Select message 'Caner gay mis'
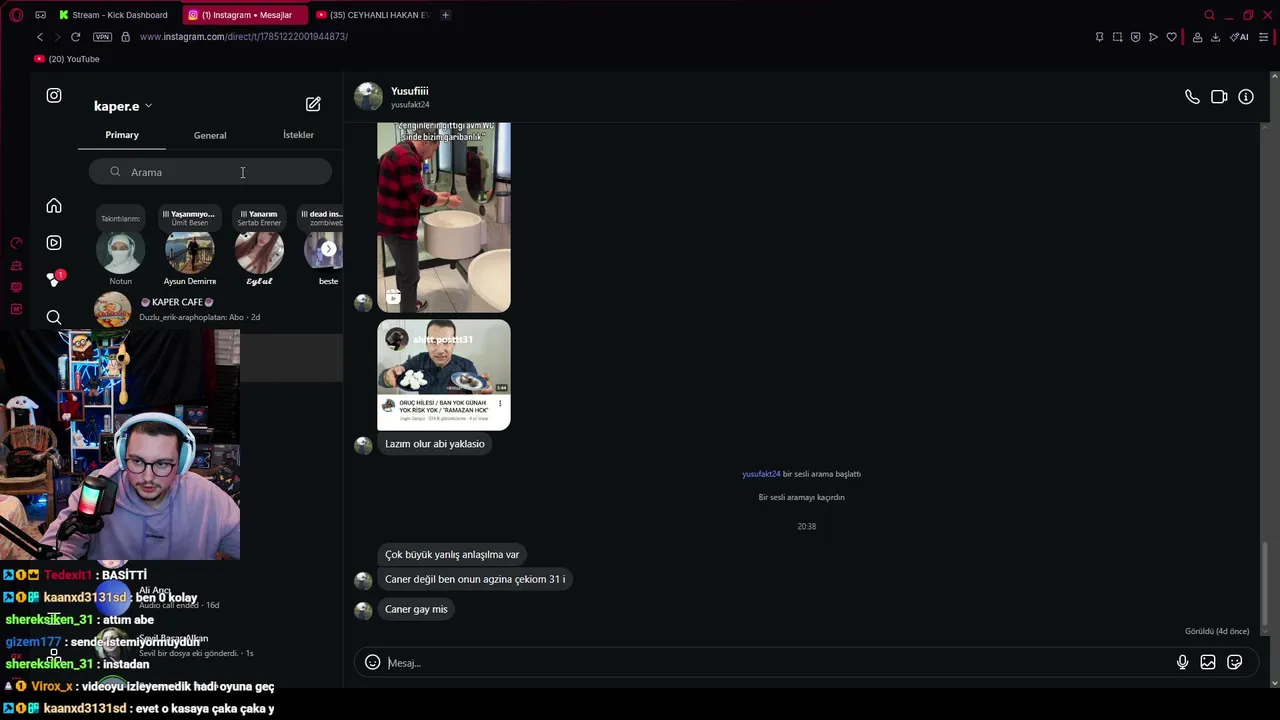The width and height of the screenshot is (1280, 720). (x=416, y=609)
